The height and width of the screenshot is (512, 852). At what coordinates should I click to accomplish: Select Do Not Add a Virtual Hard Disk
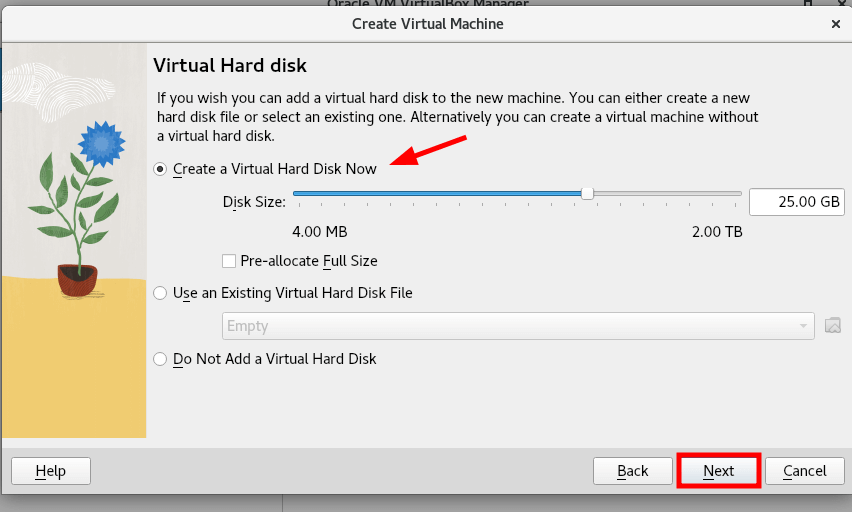pyautogui.click(x=160, y=358)
